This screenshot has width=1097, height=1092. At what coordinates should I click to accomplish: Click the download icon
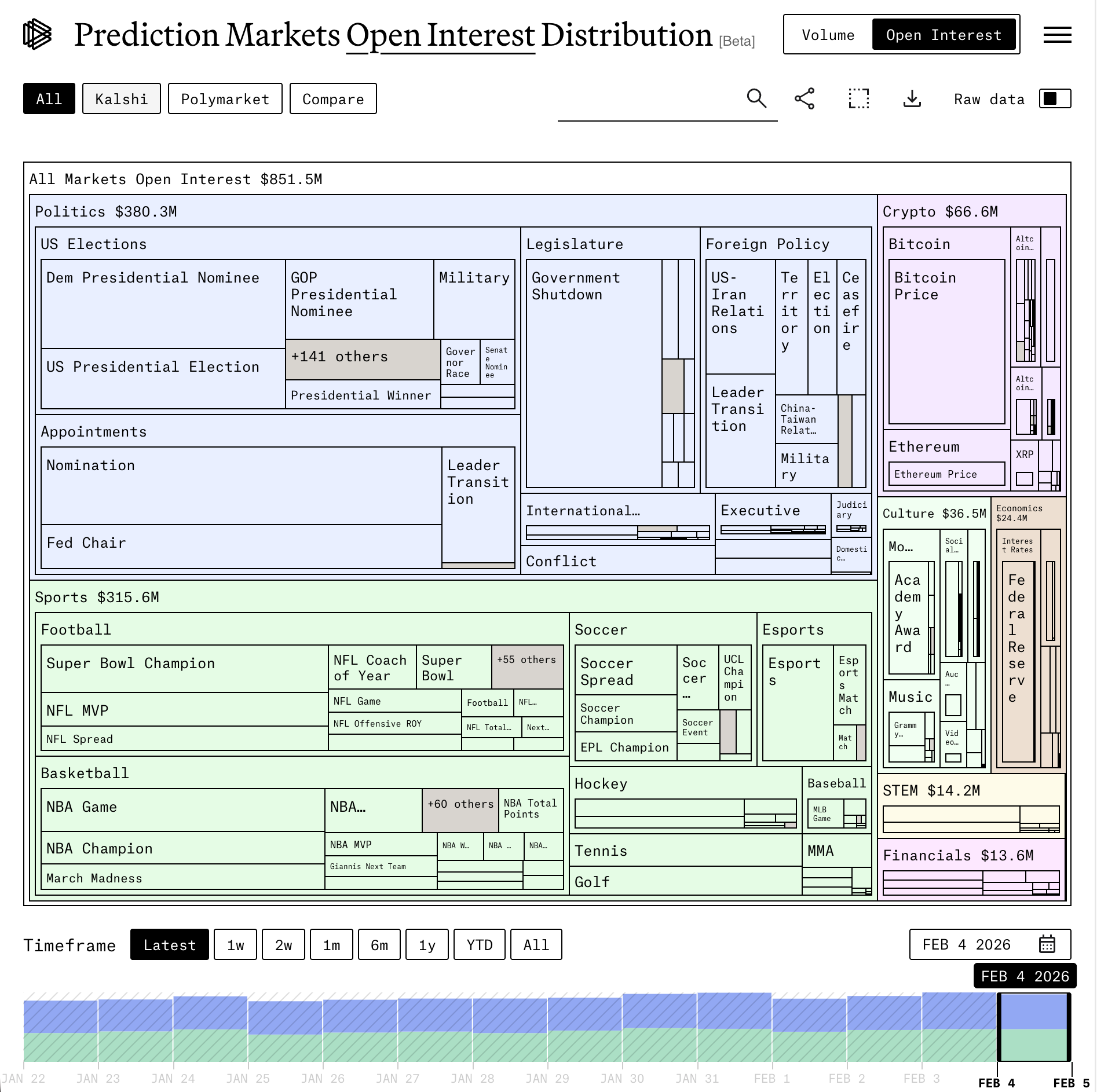(x=912, y=98)
